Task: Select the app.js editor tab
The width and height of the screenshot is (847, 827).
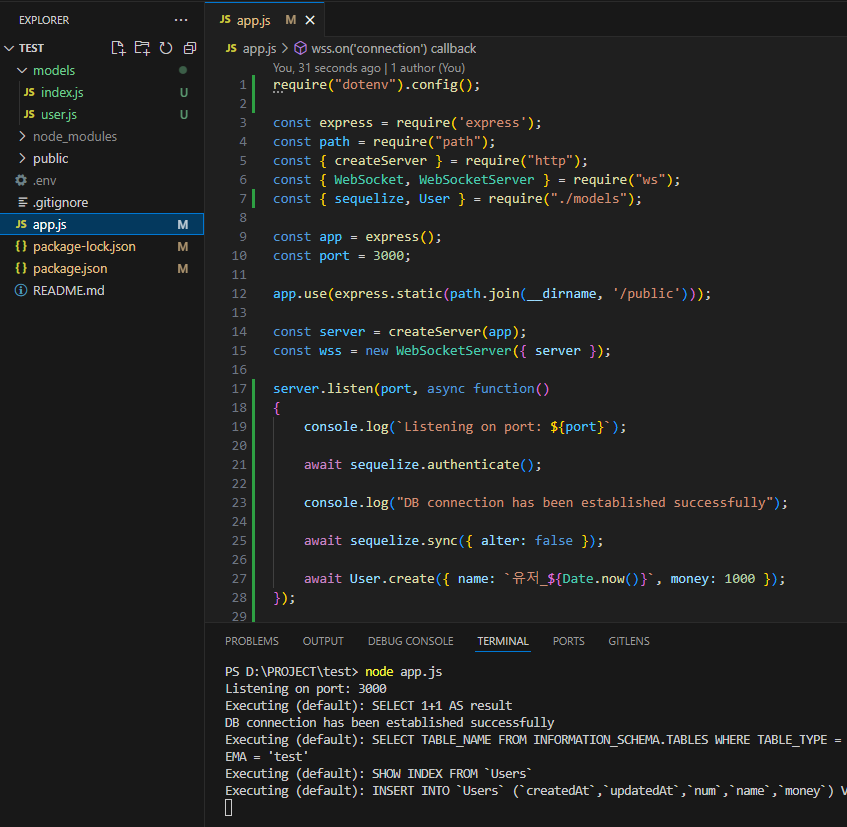Action: pos(265,20)
